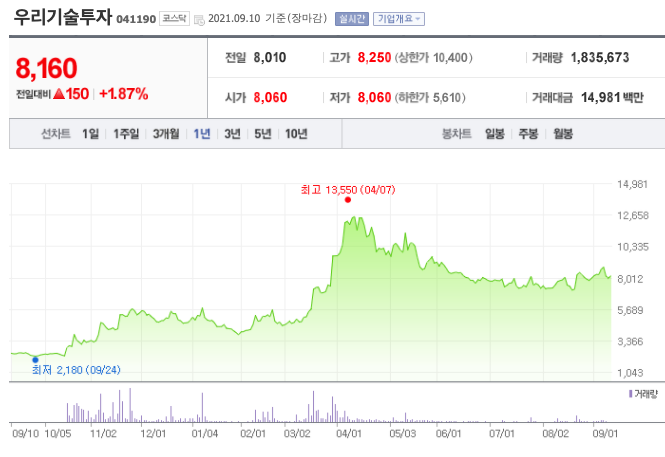Click the 거래량 legend in the volume chart

(x=643, y=394)
